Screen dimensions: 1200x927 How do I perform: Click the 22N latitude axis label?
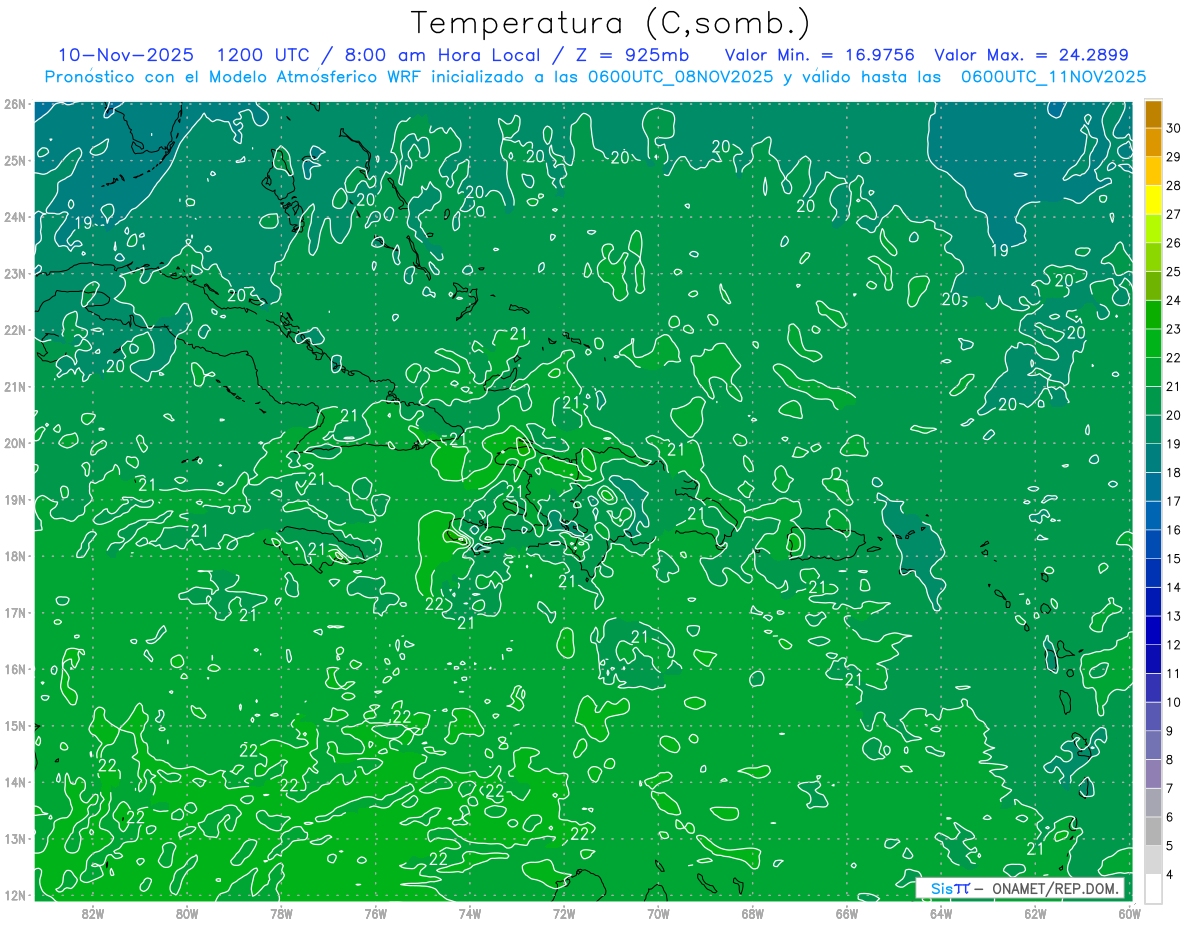click(14, 330)
